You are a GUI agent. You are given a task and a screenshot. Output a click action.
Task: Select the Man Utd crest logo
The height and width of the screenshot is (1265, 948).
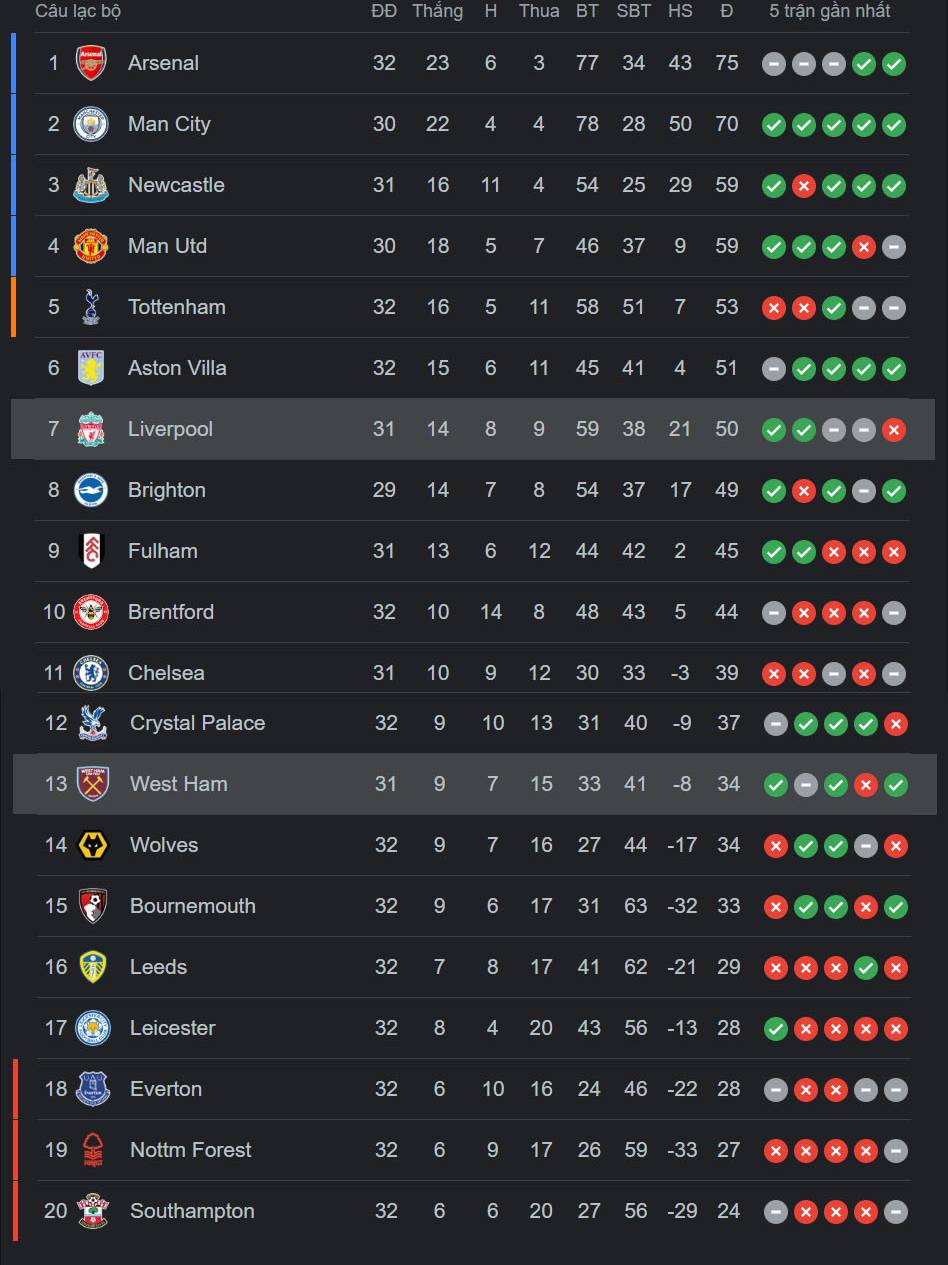click(x=91, y=246)
